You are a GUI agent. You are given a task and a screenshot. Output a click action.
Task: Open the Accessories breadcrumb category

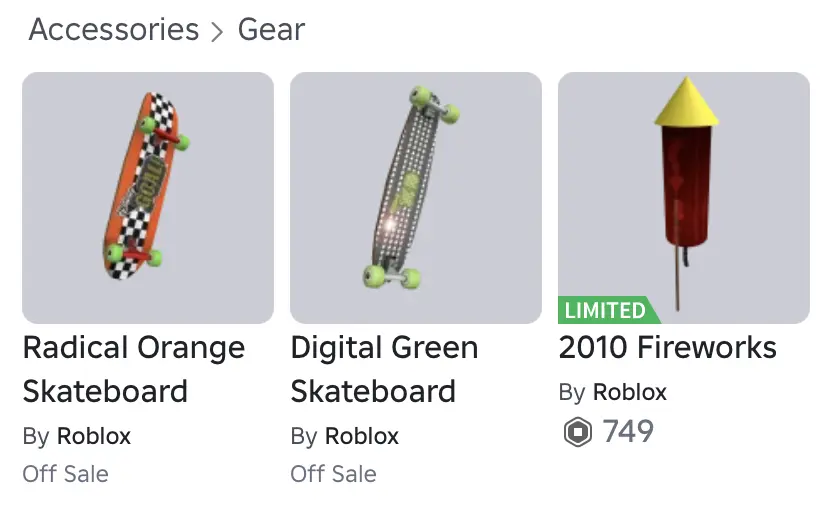114,30
